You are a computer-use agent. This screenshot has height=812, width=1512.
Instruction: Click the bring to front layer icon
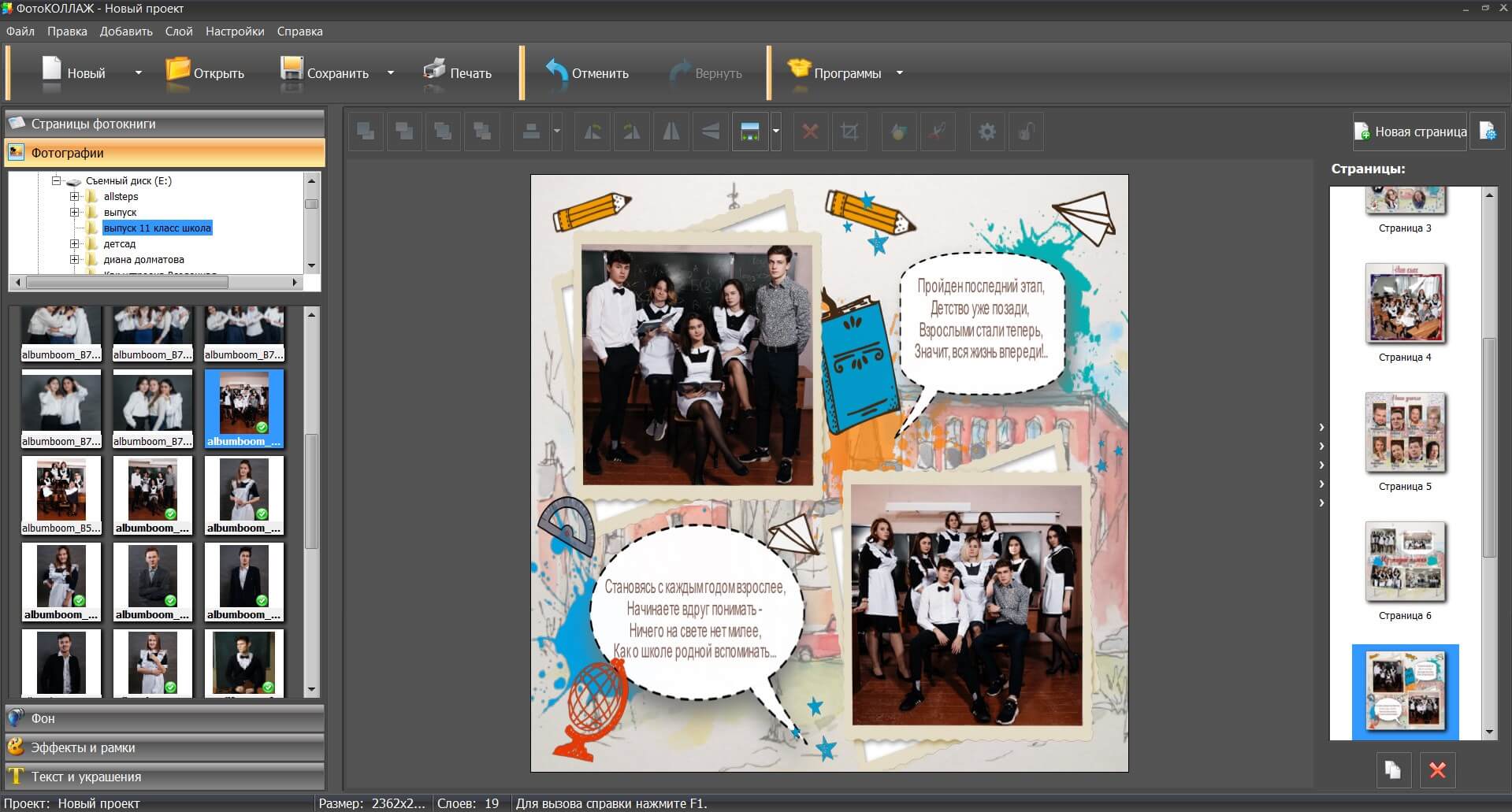tap(366, 132)
